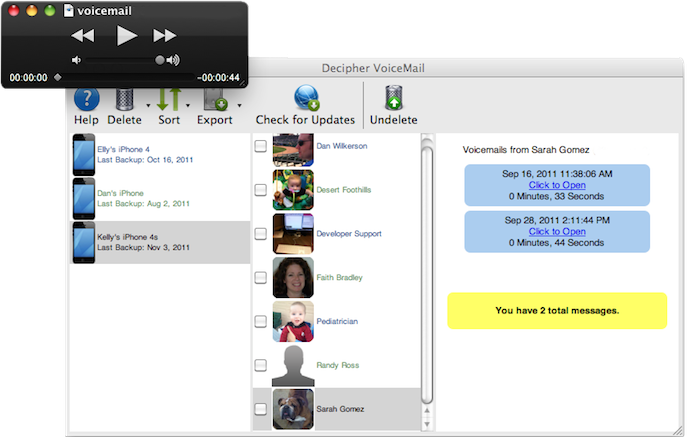Open the Export dropdown arrow
Image resolution: width=688 pixels, height=441 pixels.
point(240,106)
